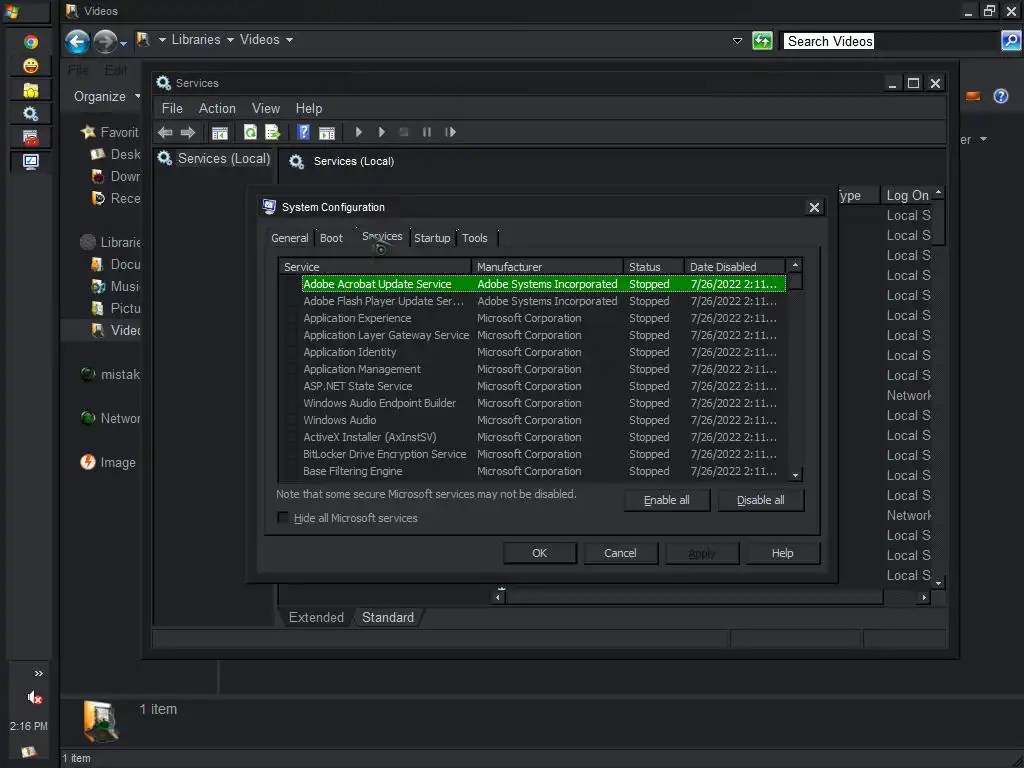
Task: Go forward in the Videos explorer window
Action: (x=105, y=42)
